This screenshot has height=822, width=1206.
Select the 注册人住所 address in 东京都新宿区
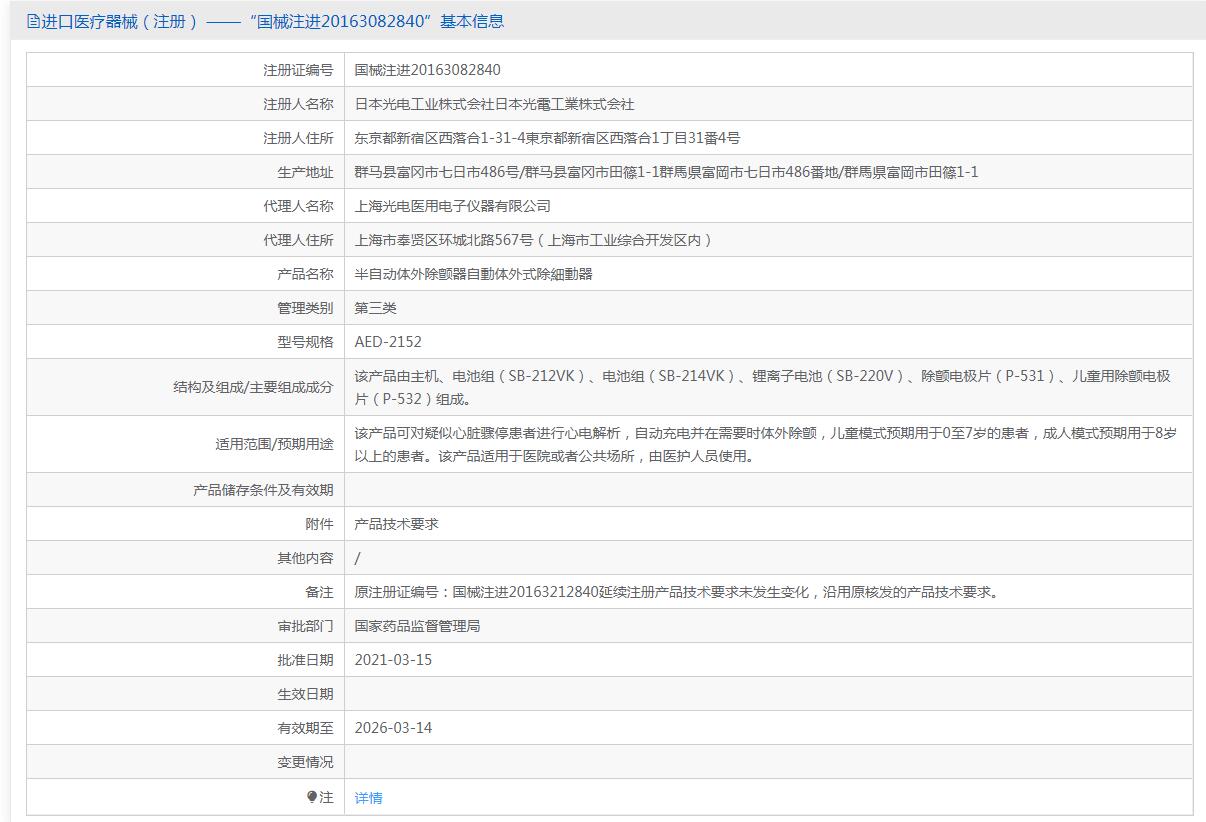(547, 138)
